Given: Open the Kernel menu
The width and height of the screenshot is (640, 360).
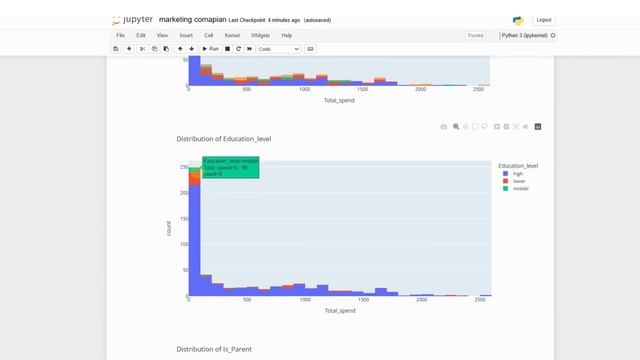Looking at the screenshot, I should [232, 36].
